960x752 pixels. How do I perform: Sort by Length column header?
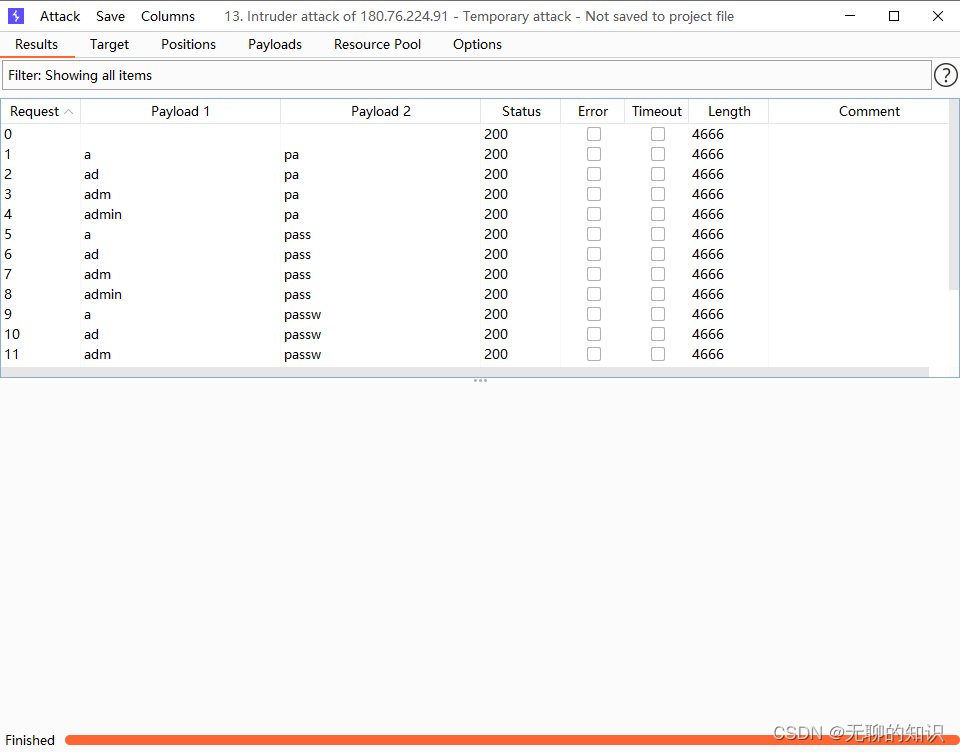729,111
